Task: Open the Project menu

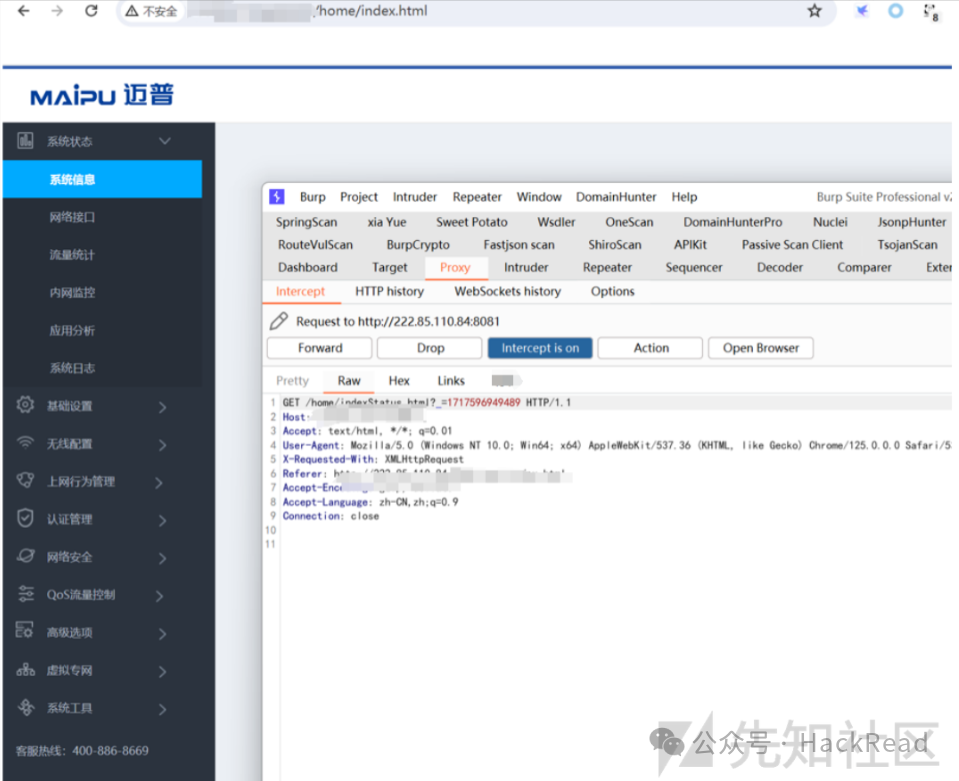Action: tap(359, 197)
